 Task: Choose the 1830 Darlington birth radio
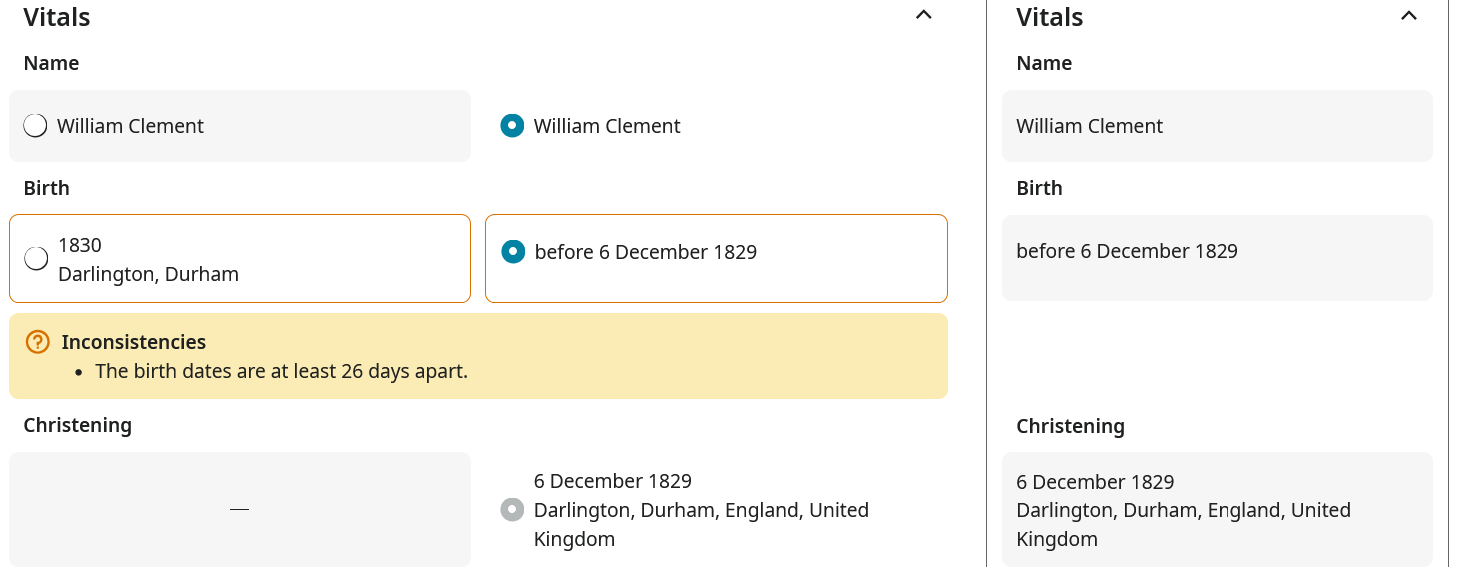[36, 259]
